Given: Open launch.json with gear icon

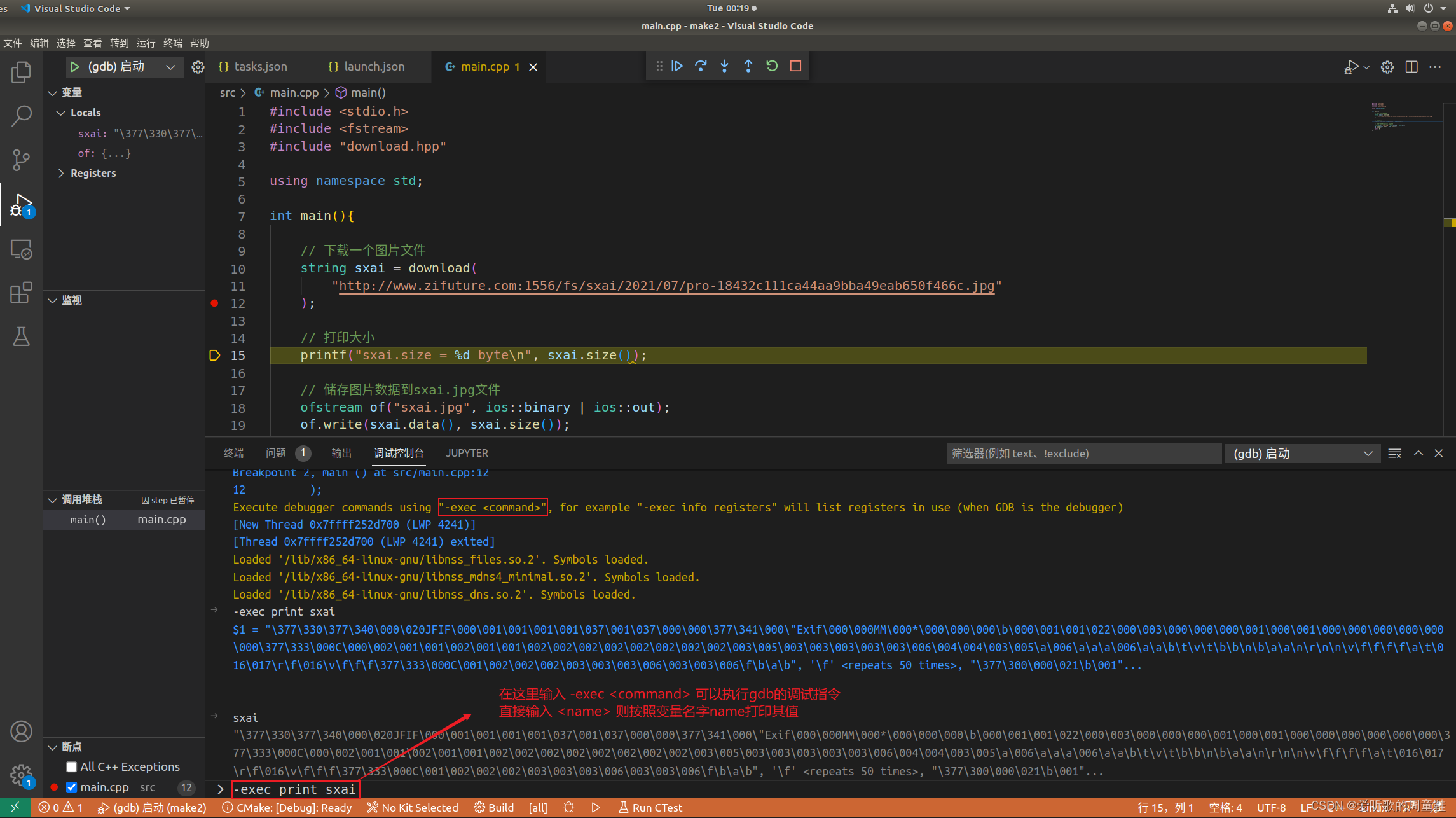Looking at the screenshot, I should click(x=198, y=67).
